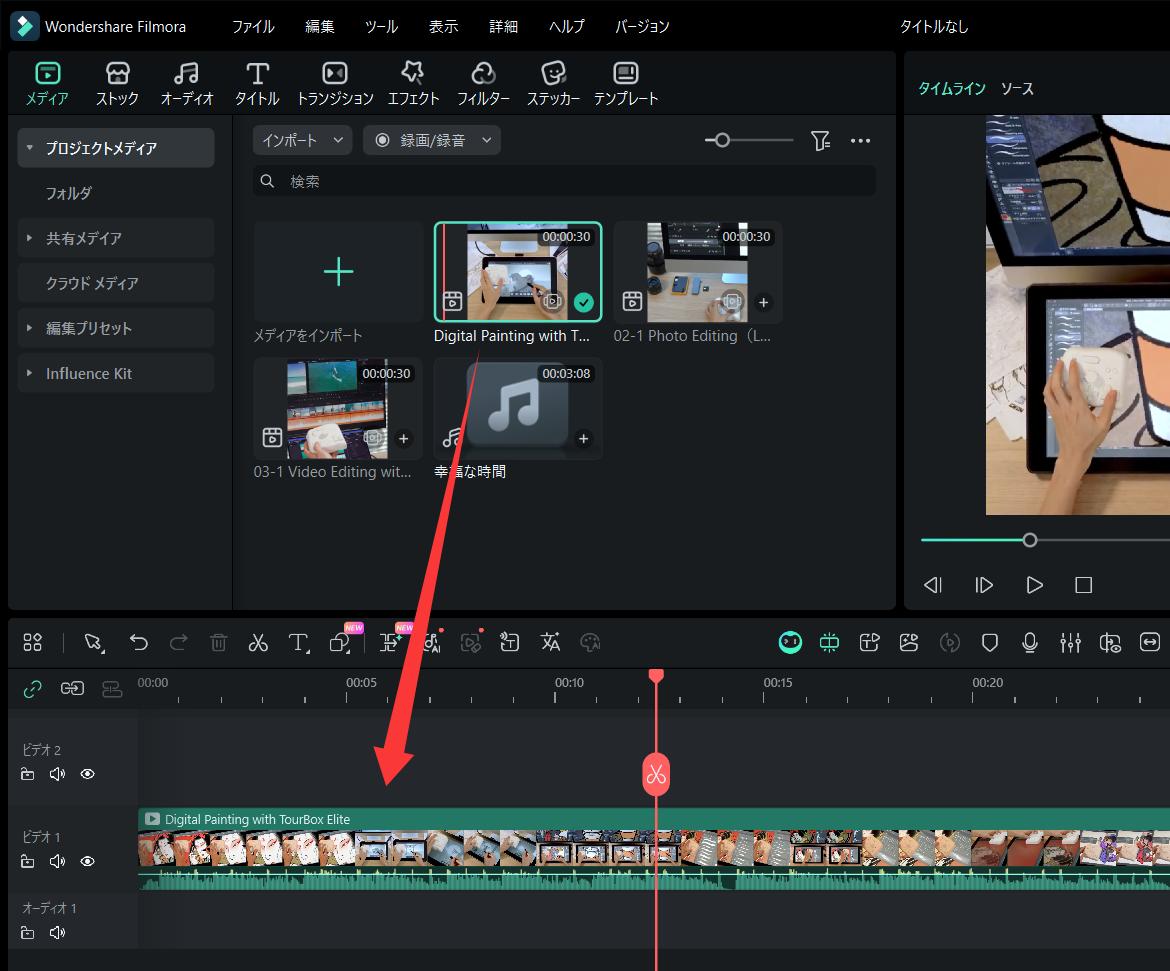Open the Effects panel

[x=413, y=83]
